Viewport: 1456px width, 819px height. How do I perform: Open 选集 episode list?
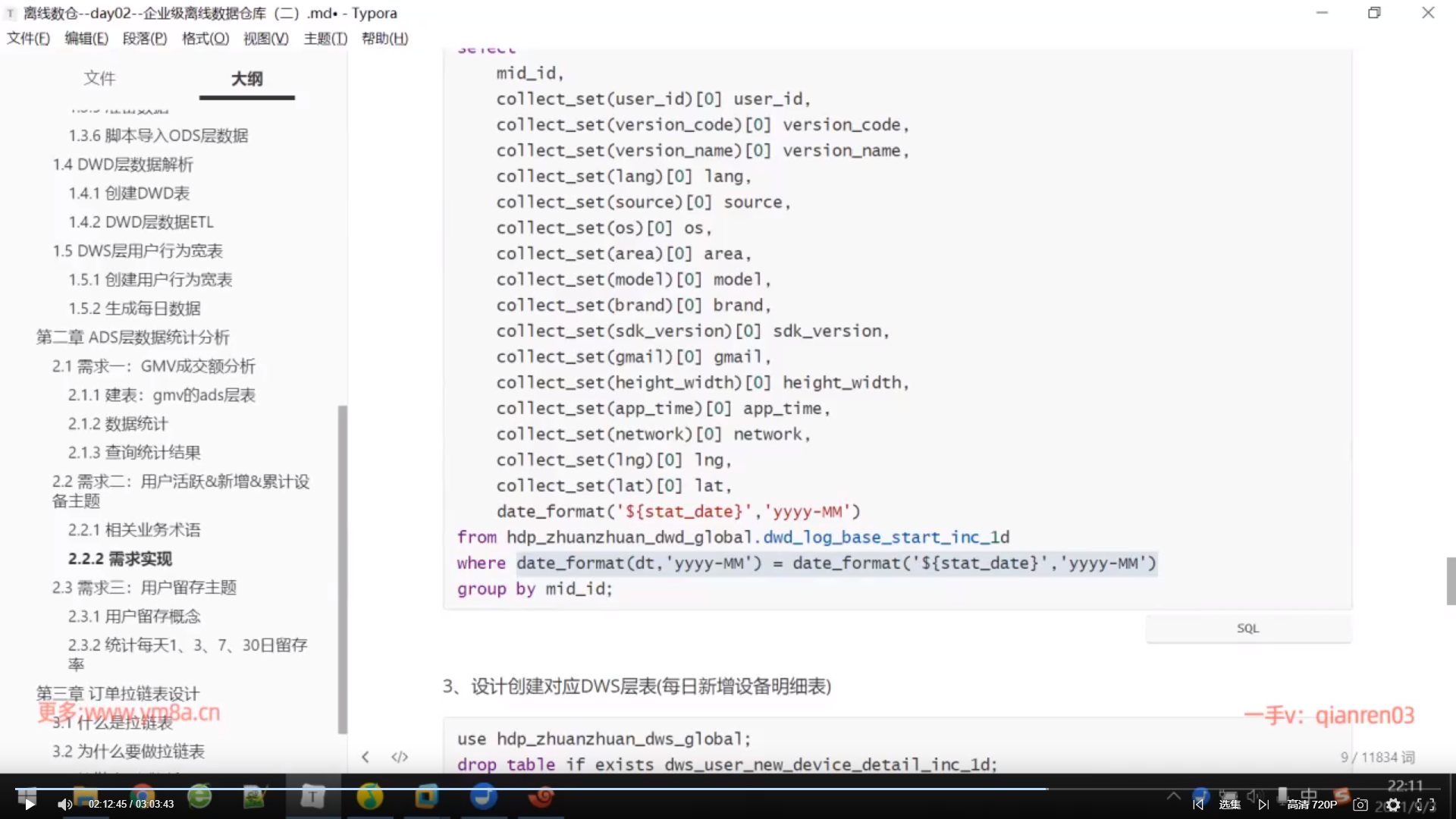[1229, 805]
